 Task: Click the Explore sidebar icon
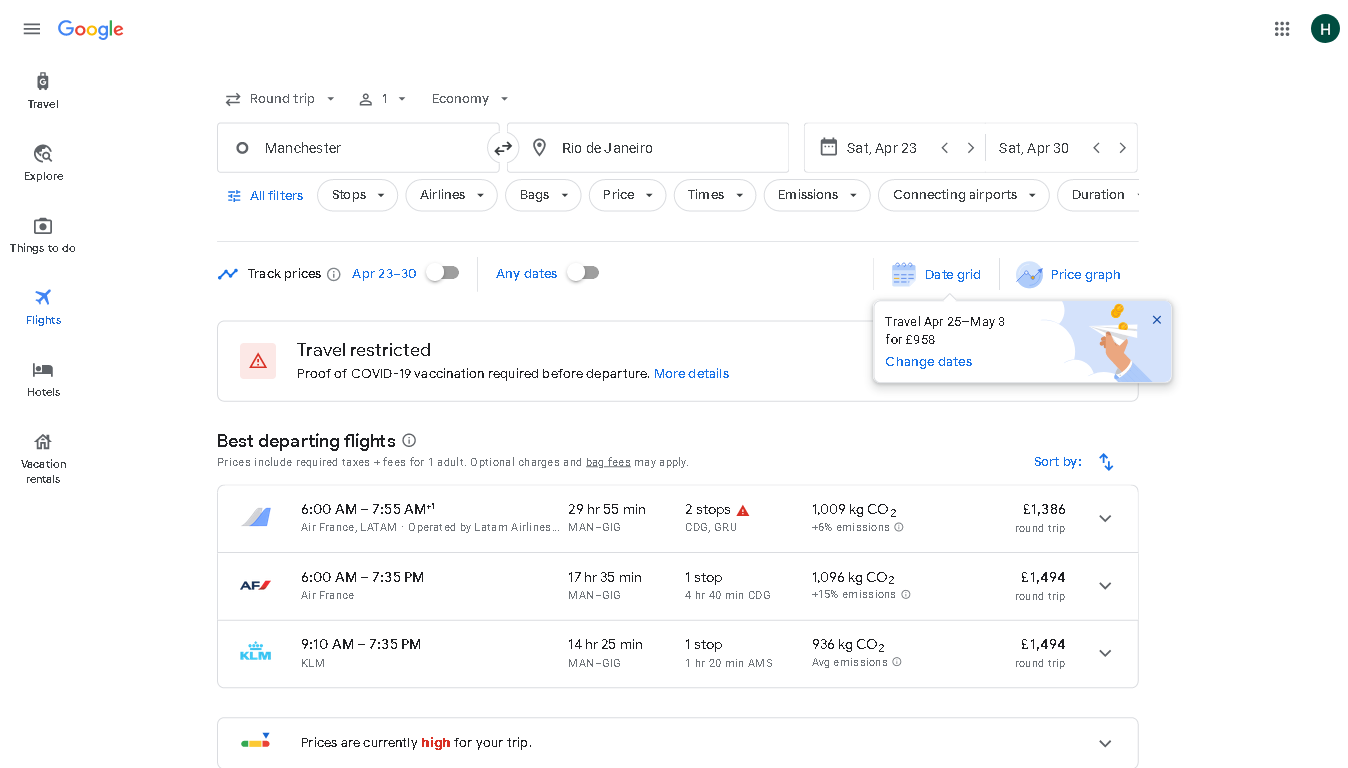(x=43, y=162)
